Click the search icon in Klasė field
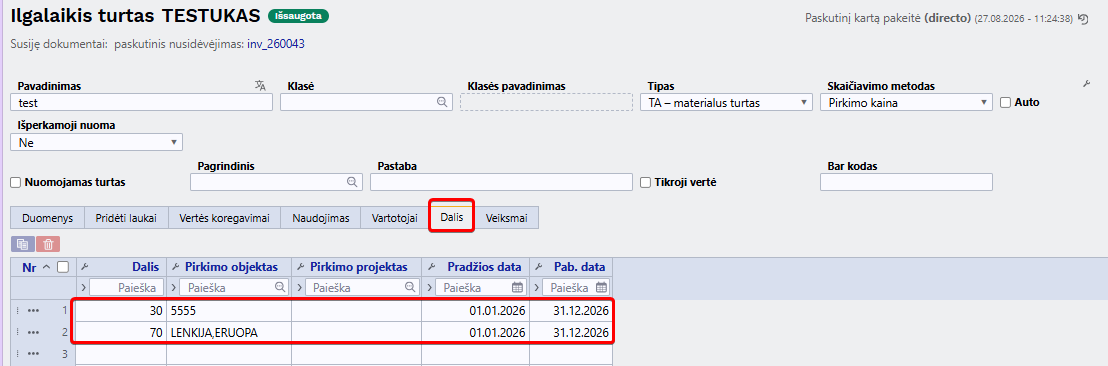The width and height of the screenshot is (1108, 366). 442,102
